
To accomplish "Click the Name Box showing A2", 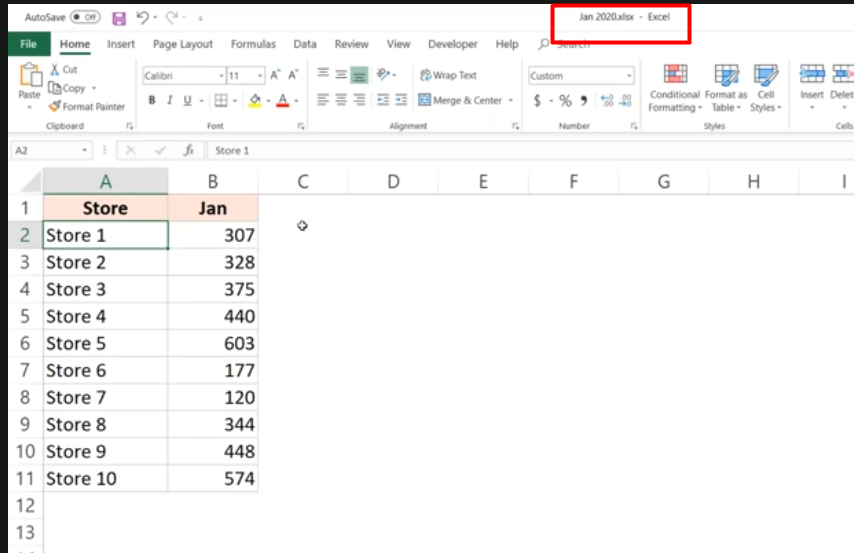I will 51,150.
